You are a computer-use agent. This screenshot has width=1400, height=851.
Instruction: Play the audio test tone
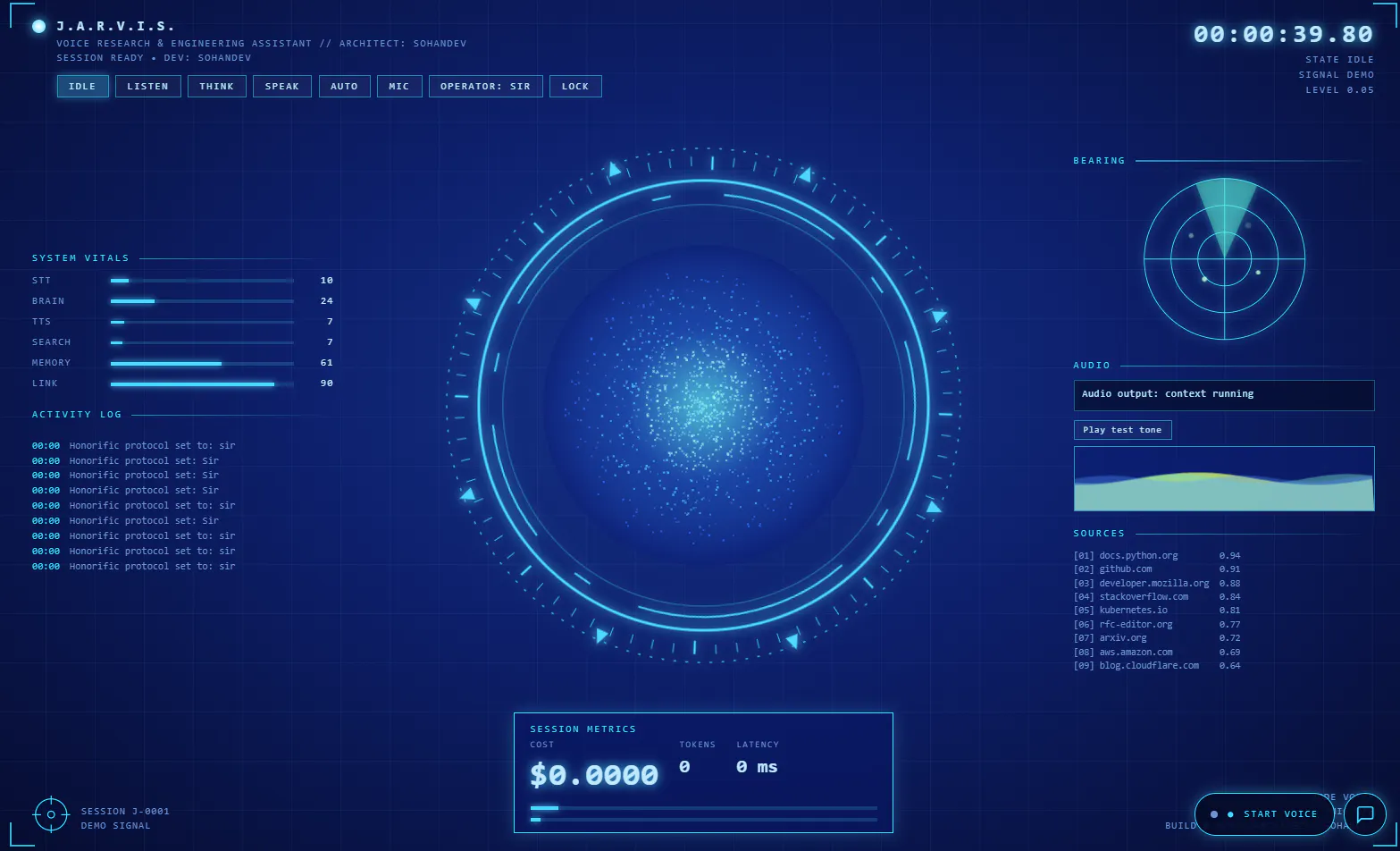[x=1122, y=430]
